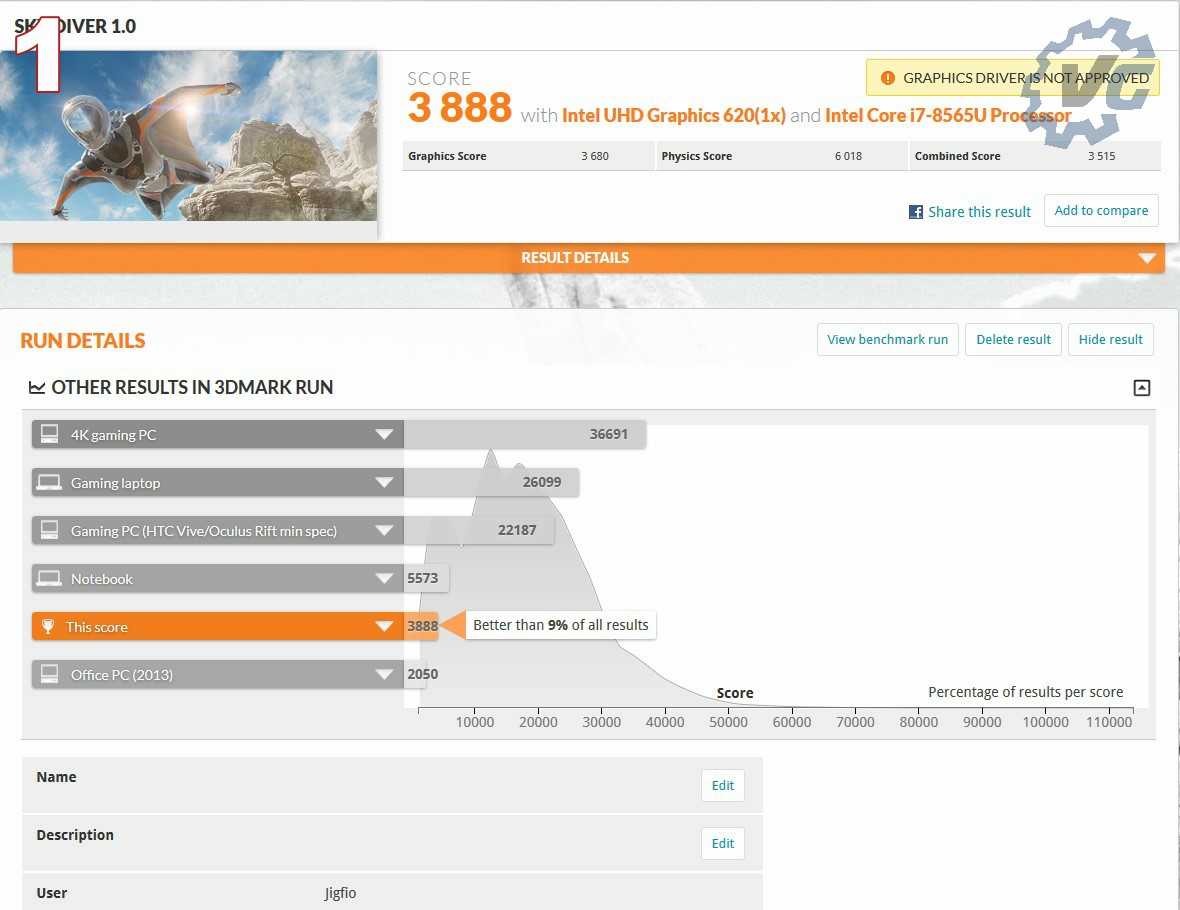Viewport: 1180px width, 910px height.
Task: Click the HTC Vive min spec score 22187
Action: click(517, 531)
